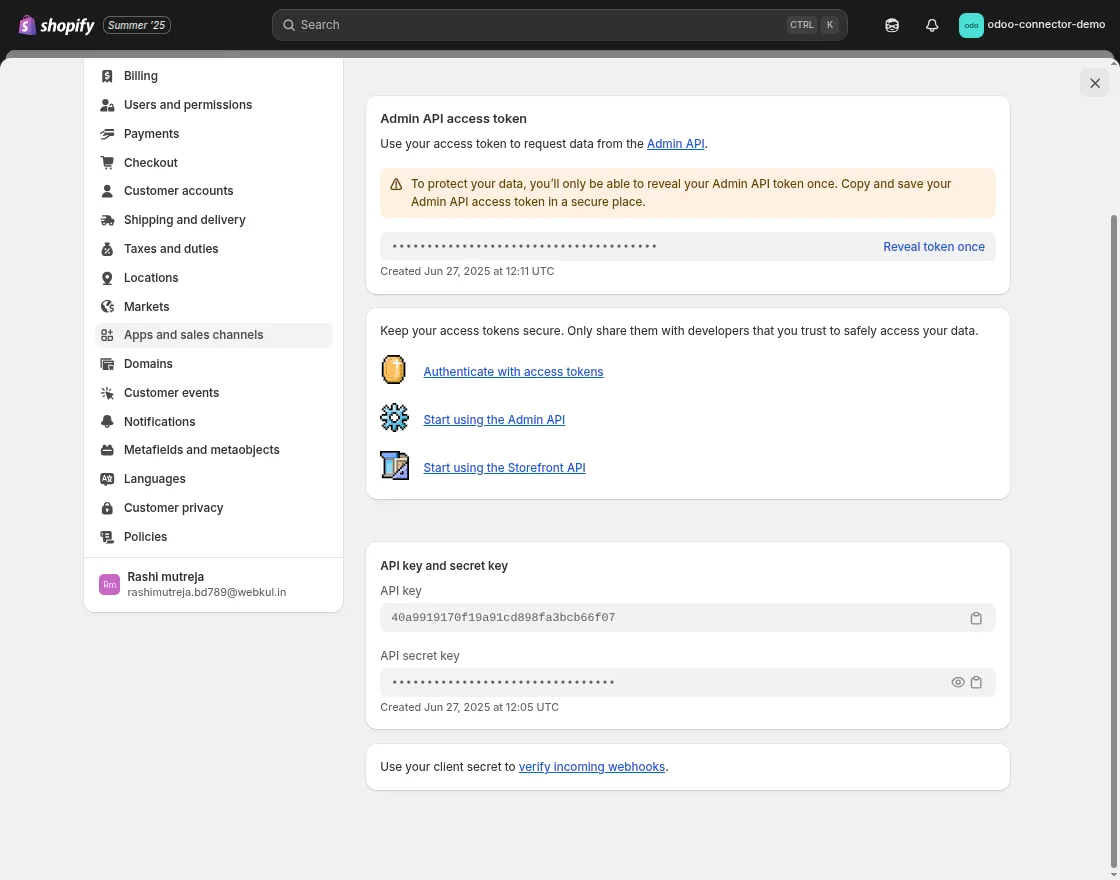This screenshot has width=1120, height=880.
Task: Copy the API secret key via its clipboard icon
Action: tap(977, 682)
